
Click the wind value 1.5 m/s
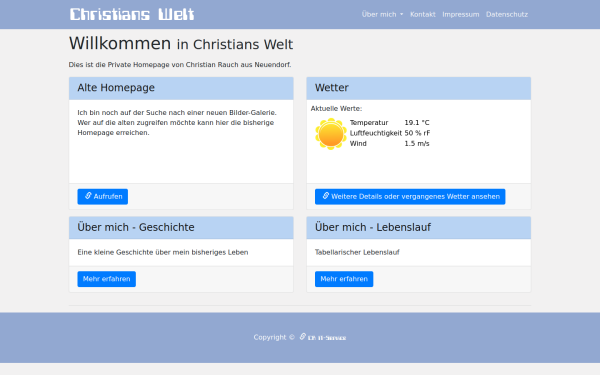417,143
